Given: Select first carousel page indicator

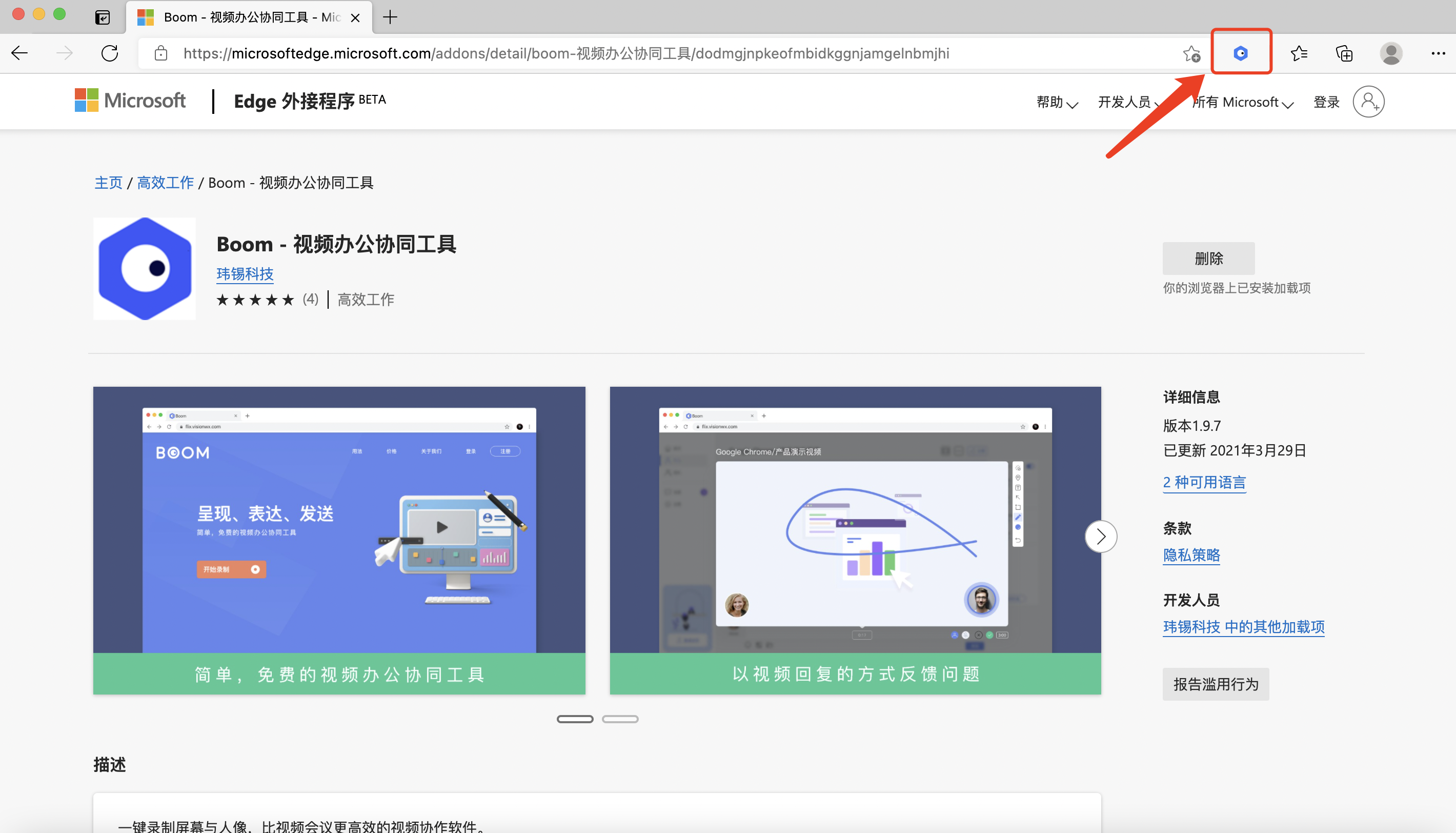Looking at the screenshot, I should tap(575, 719).
